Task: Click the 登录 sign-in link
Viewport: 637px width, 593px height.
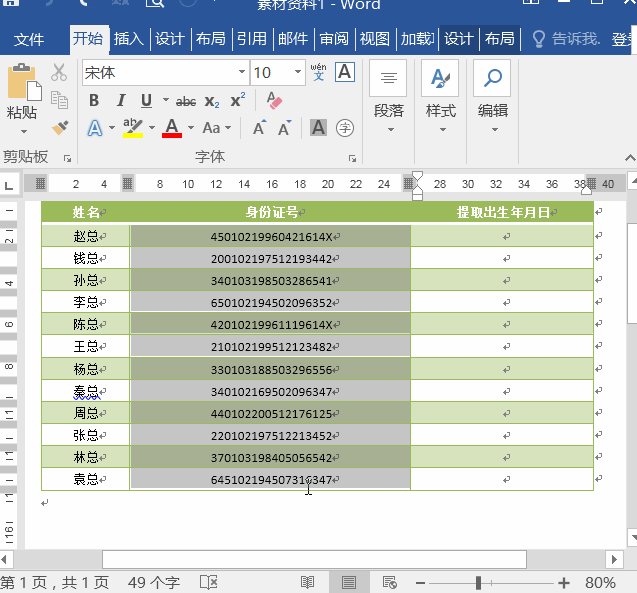Action: pos(624,39)
